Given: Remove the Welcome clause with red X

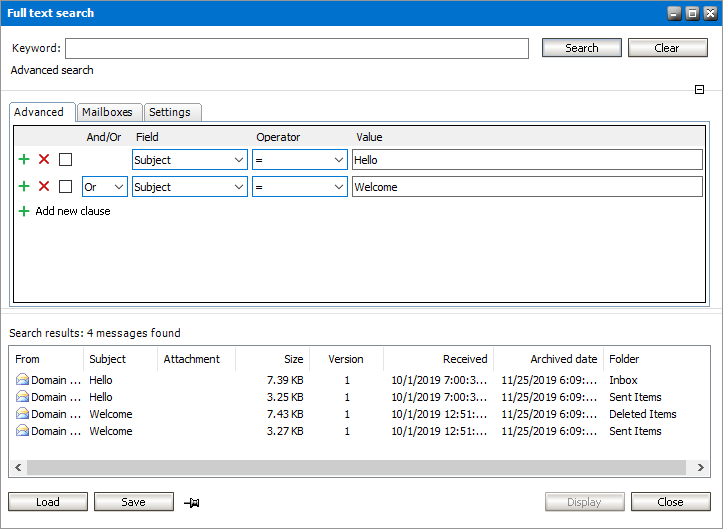Looking at the screenshot, I should (44, 186).
